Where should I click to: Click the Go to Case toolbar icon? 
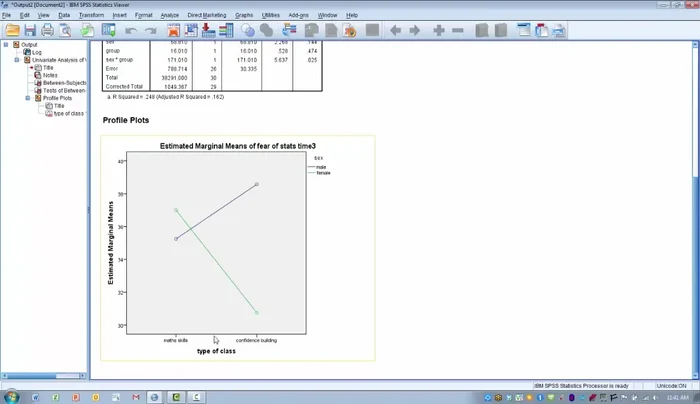(x=191, y=30)
